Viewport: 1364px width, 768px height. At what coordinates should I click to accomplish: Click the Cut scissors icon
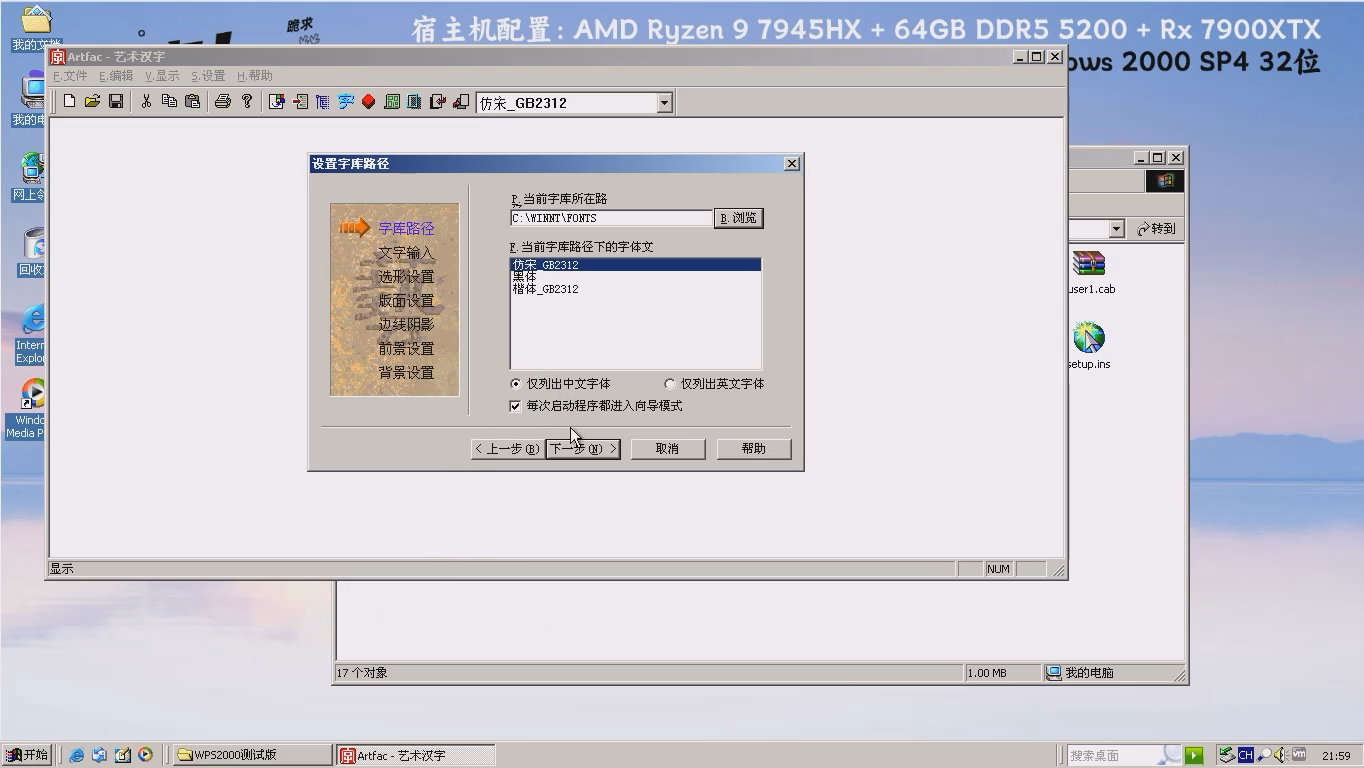tap(146, 101)
